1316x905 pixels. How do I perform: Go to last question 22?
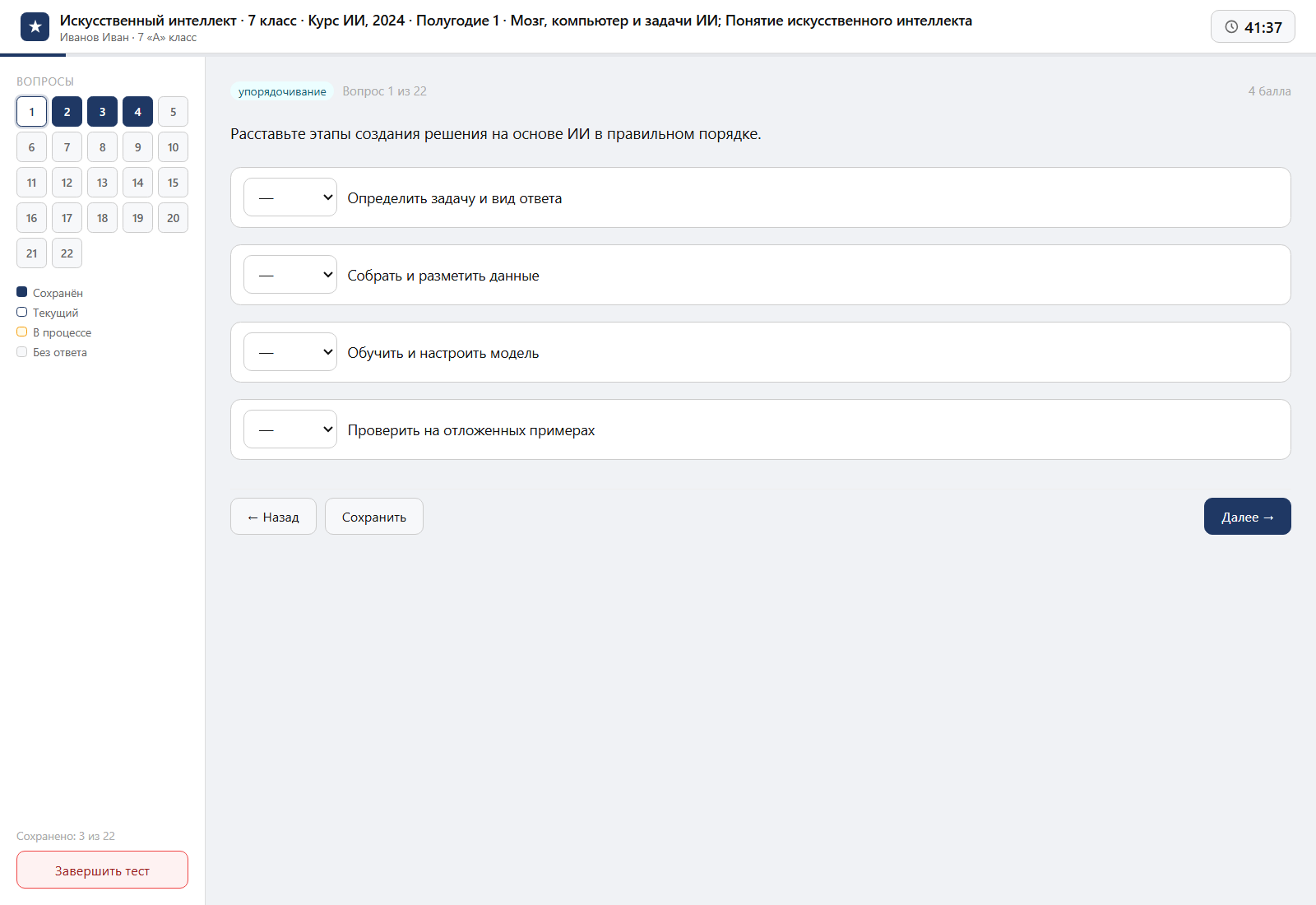(x=67, y=253)
